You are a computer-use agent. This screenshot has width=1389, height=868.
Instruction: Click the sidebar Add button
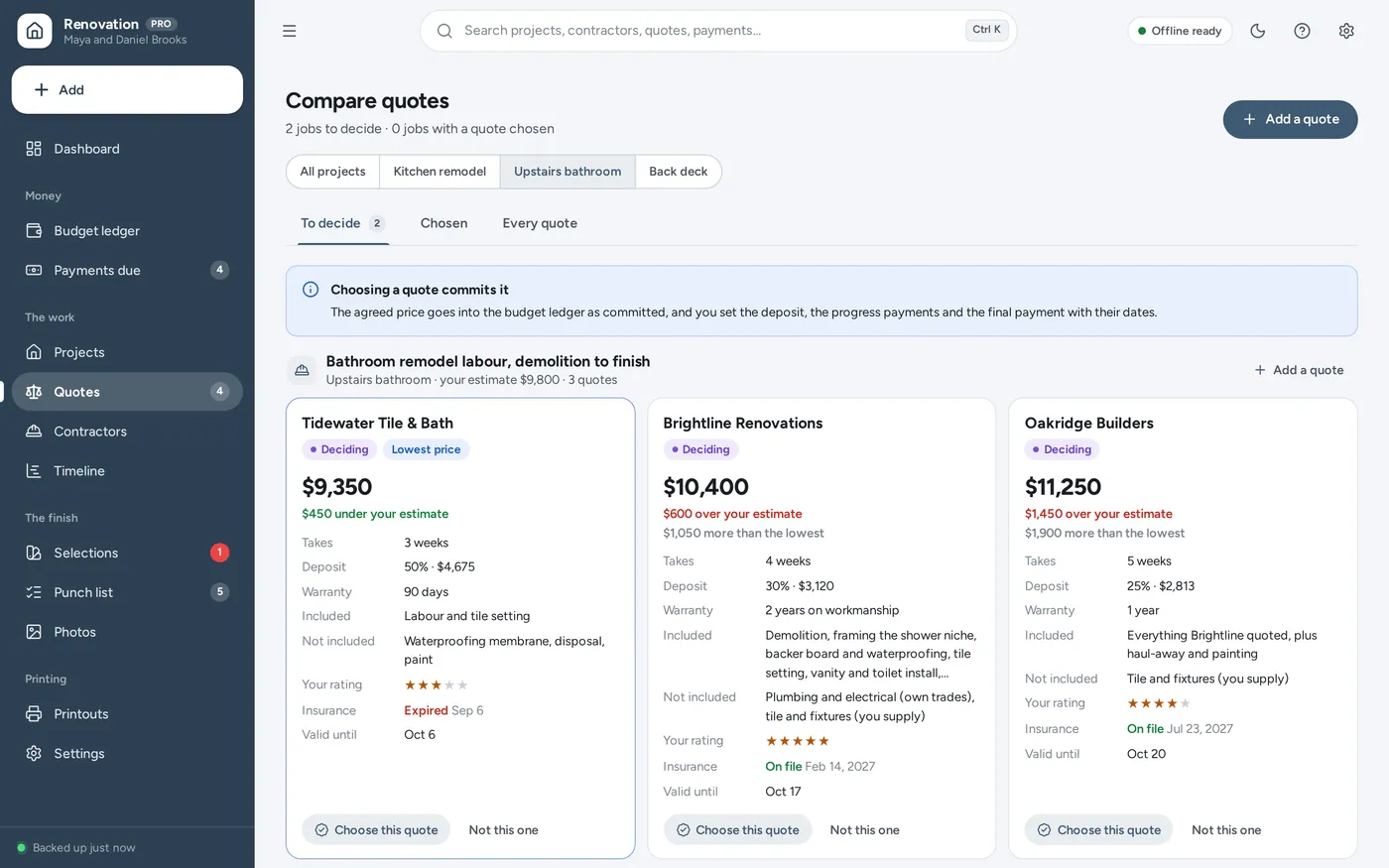point(127,90)
